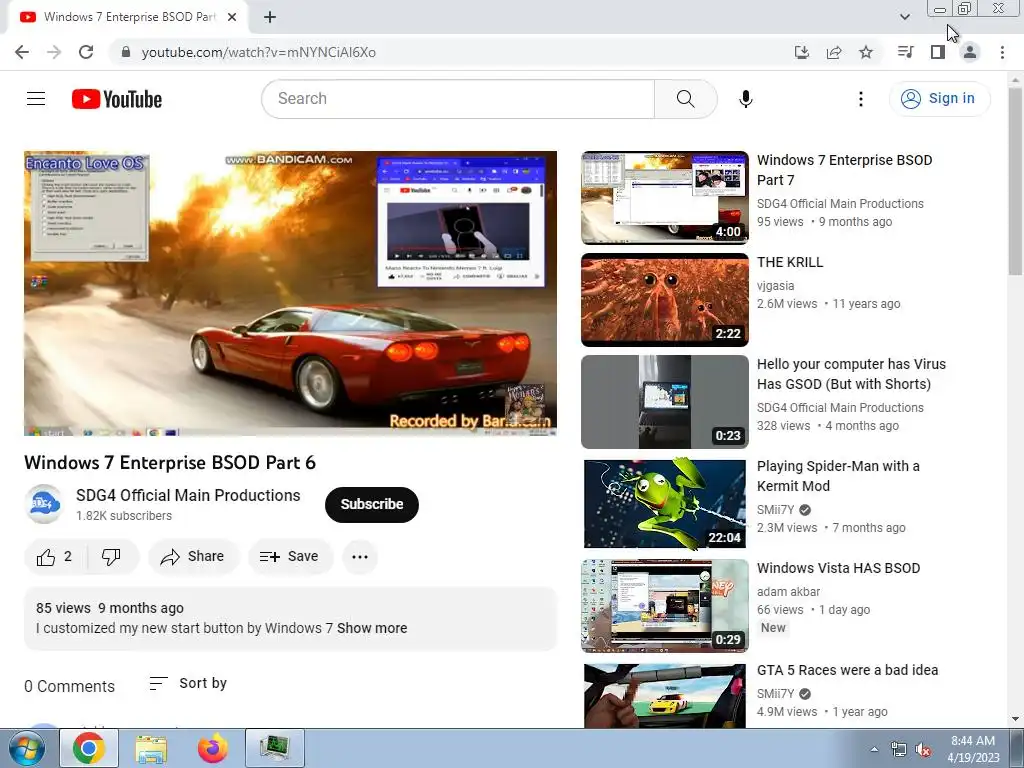This screenshot has width=1024, height=768.
Task: Open channel name link 'vjgasia'
Action: click(776, 286)
